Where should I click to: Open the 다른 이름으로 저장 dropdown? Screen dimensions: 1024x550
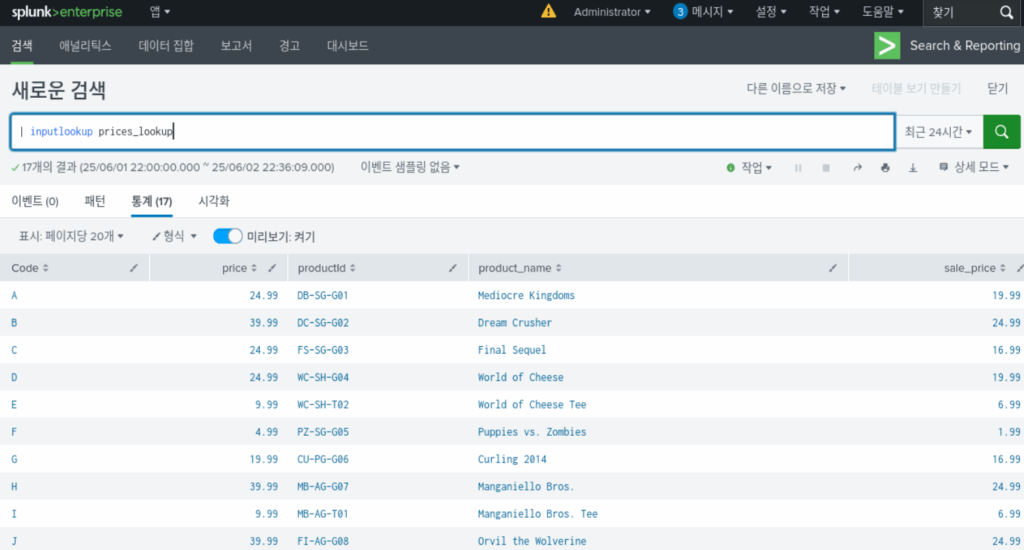coord(796,88)
